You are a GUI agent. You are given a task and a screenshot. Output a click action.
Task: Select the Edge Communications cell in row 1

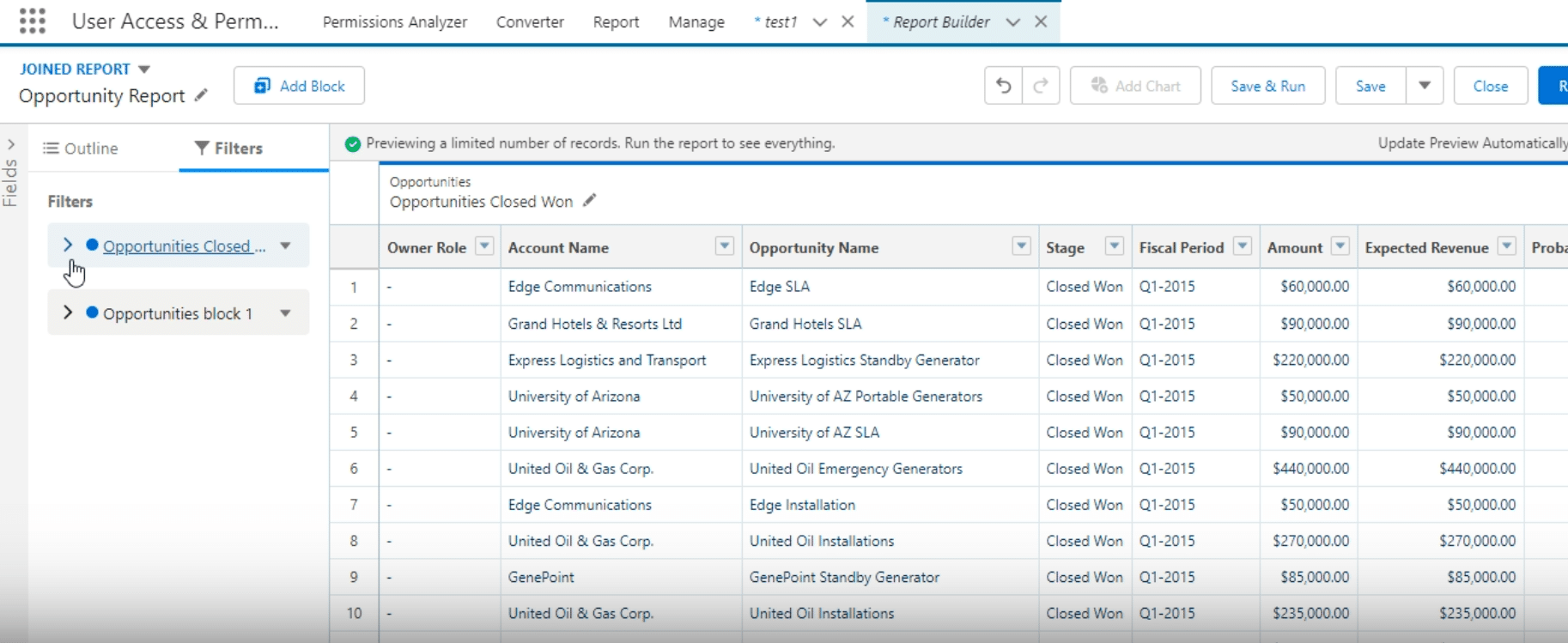point(580,287)
